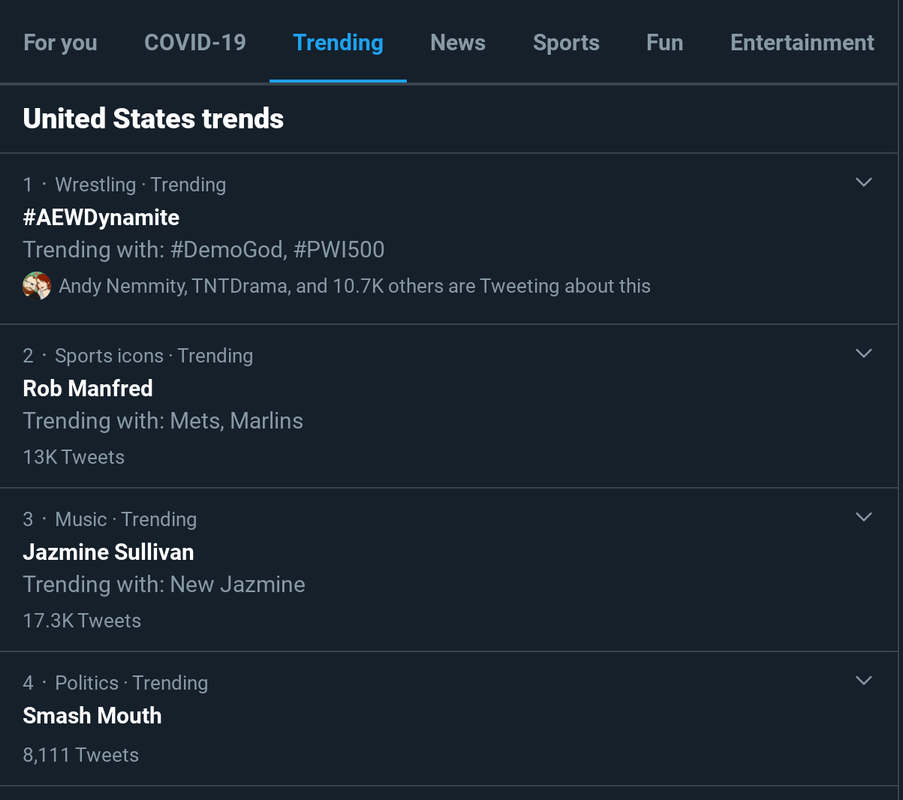Click the 8,111 Tweets count

81,755
